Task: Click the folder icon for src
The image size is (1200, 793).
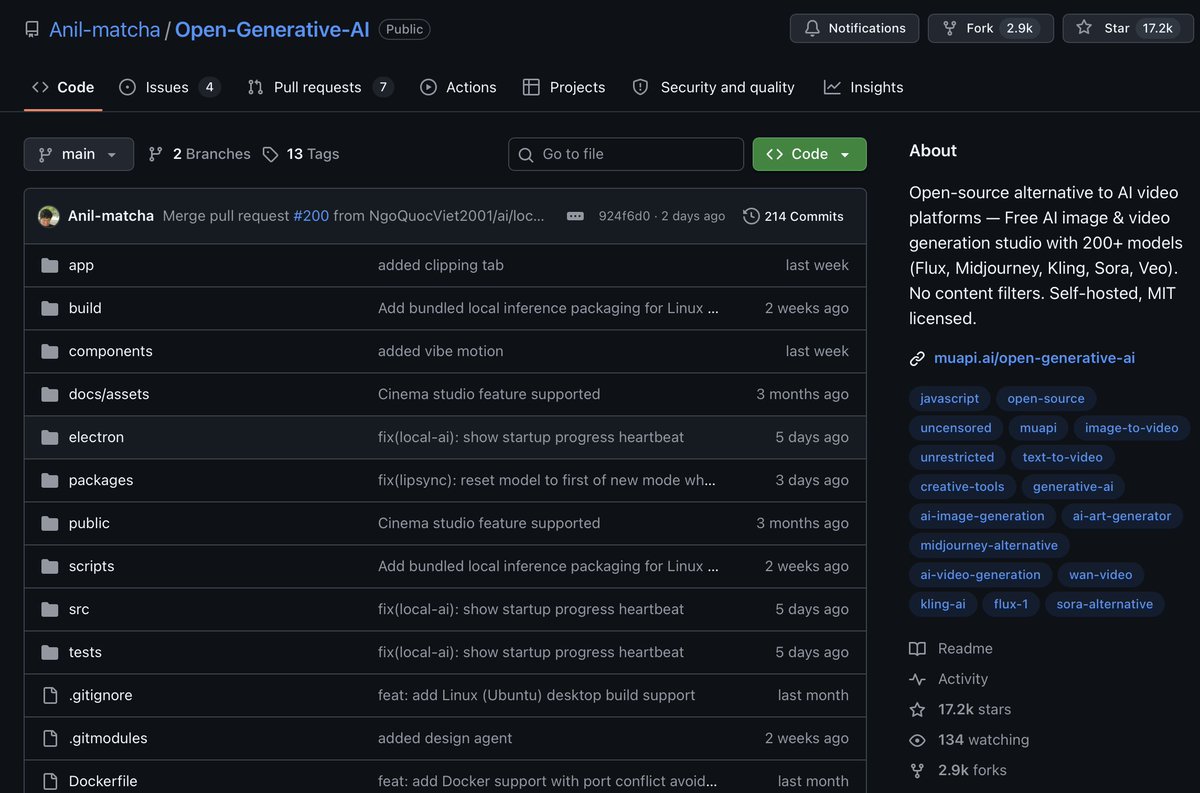Action: (x=50, y=609)
